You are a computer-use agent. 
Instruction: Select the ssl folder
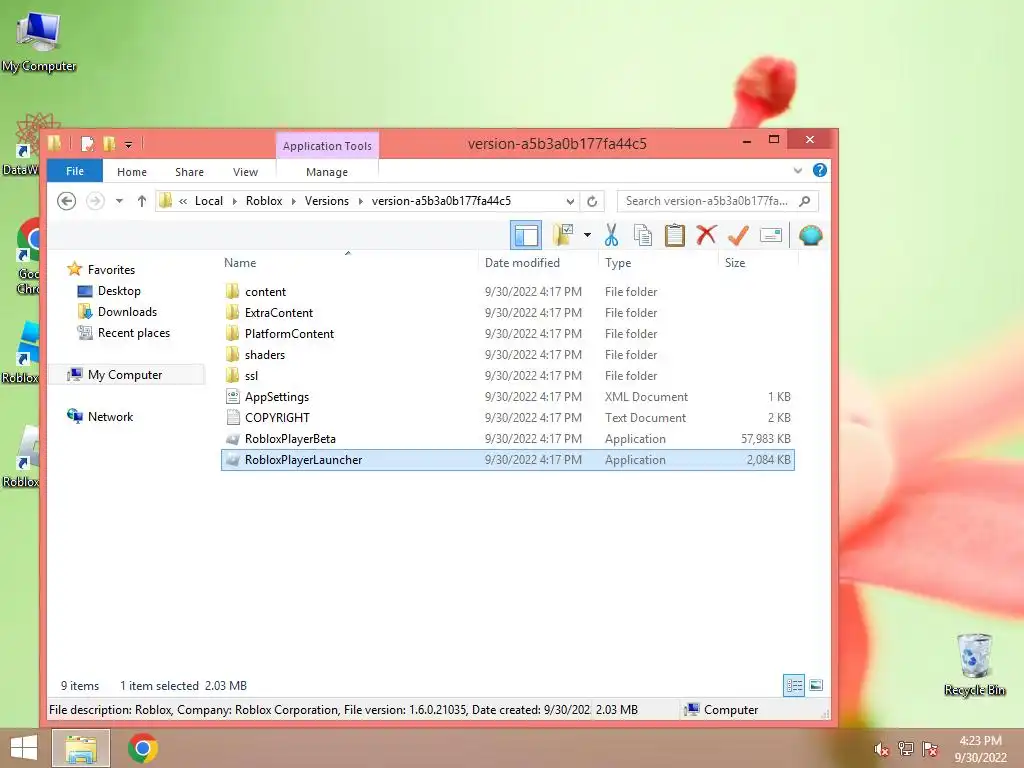point(507,376)
